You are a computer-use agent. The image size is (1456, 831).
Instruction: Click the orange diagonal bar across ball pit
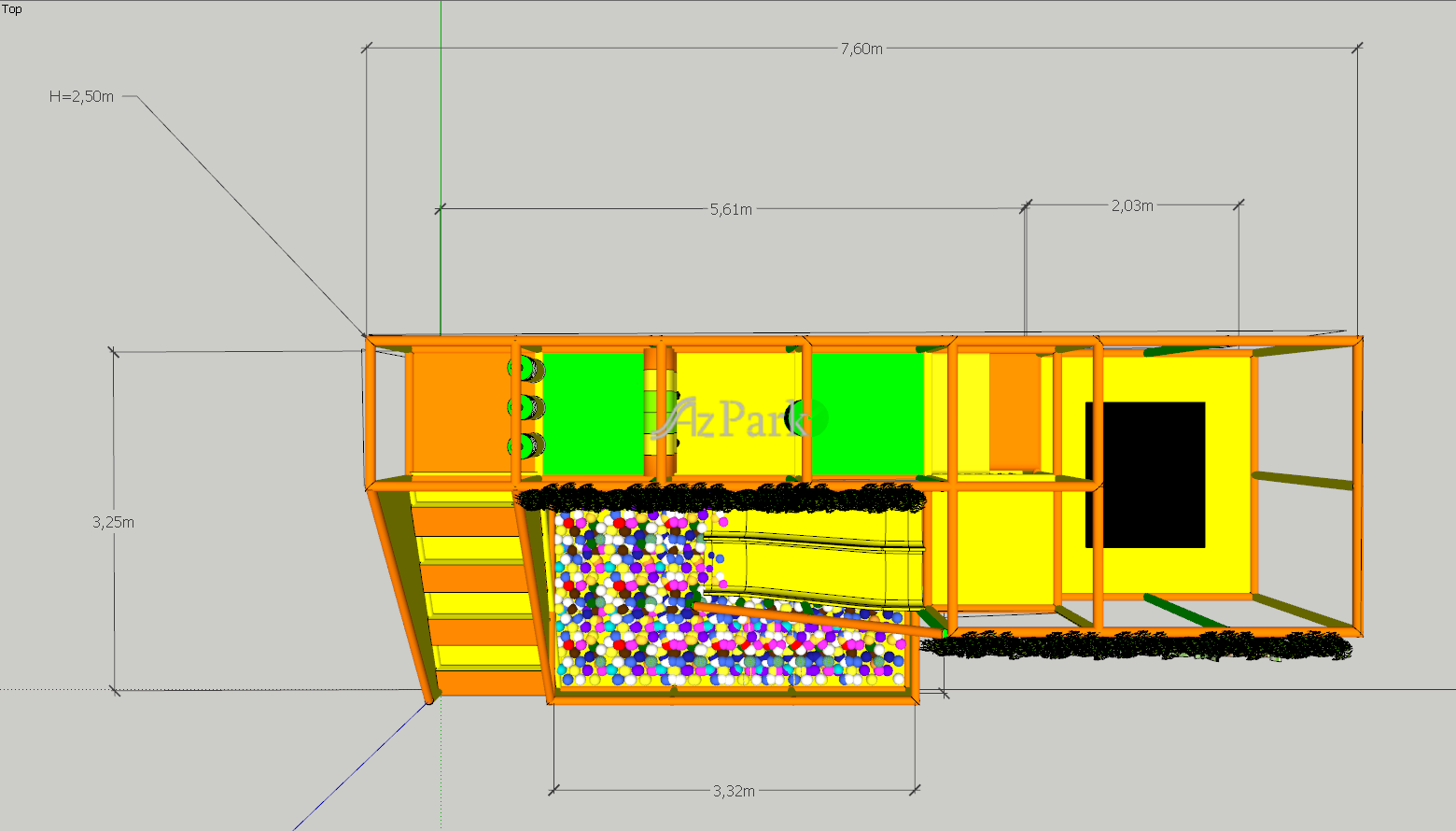pos(812,620)
